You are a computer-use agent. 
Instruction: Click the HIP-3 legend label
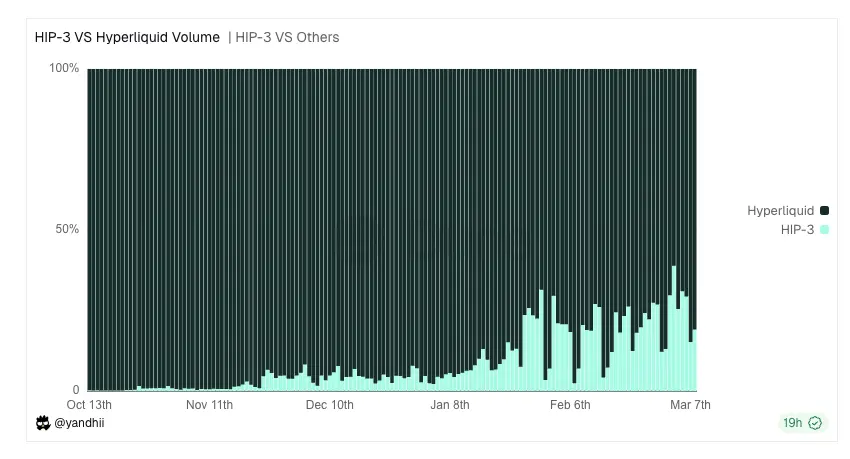click(x=797, y=230)
